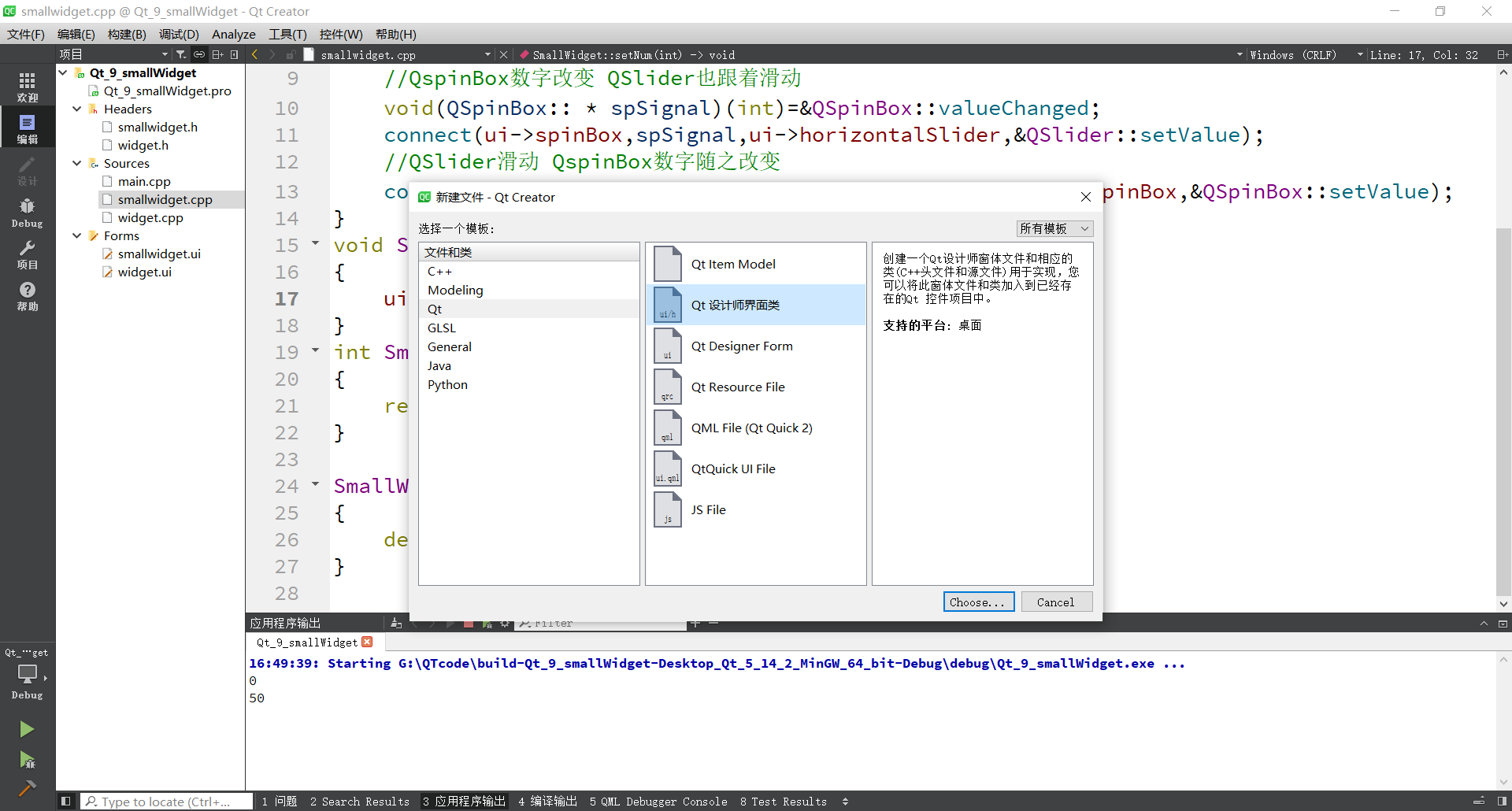Viewport: 1512px width, 811px height.
Task: Close the Qt_9_smallWidget output tab
Action: (367, 643)
